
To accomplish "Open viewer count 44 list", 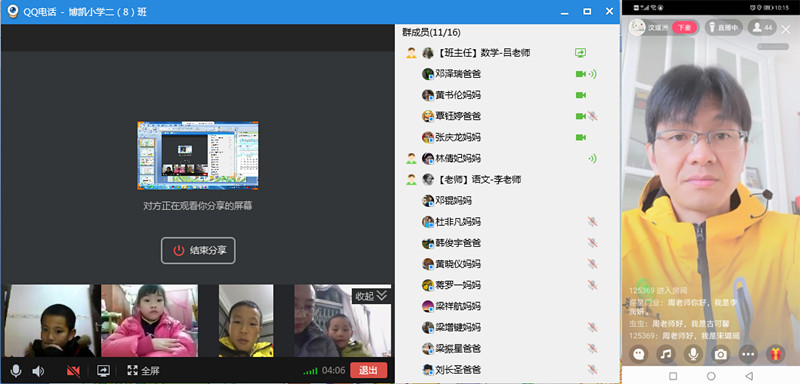I will [762, 27].
